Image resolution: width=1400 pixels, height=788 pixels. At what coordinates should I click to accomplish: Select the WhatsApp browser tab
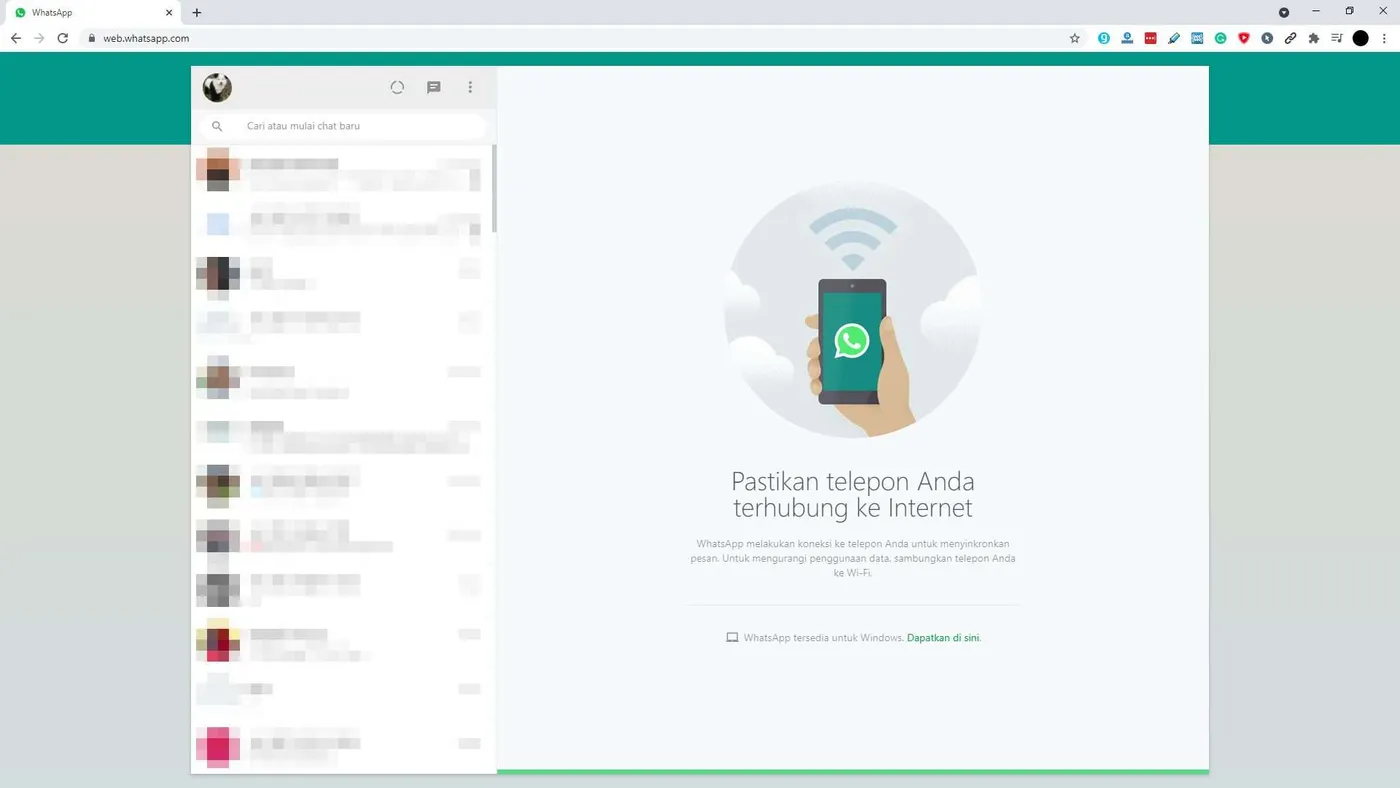click(93, 13)
